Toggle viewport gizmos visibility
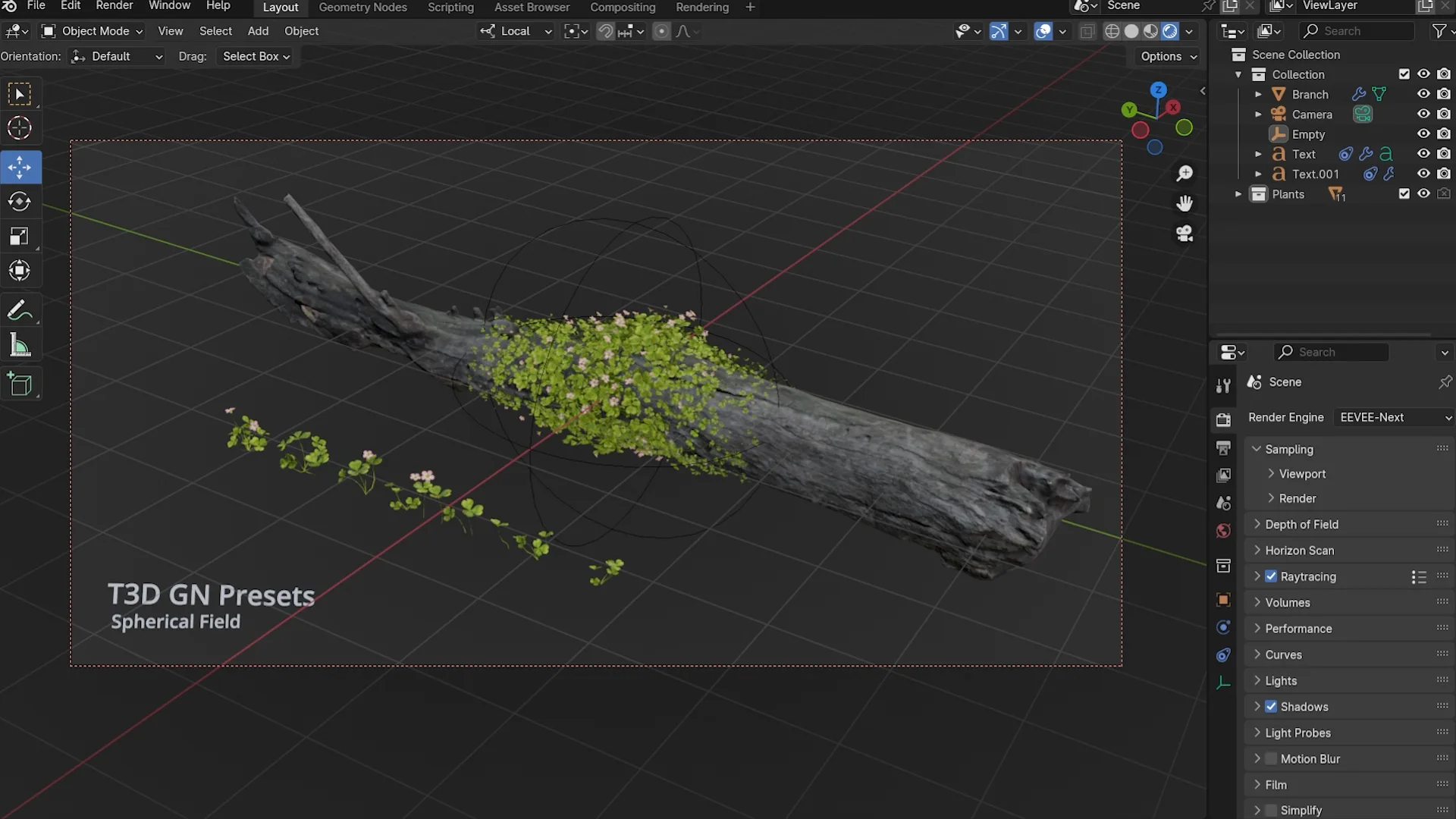 (999, 31)
